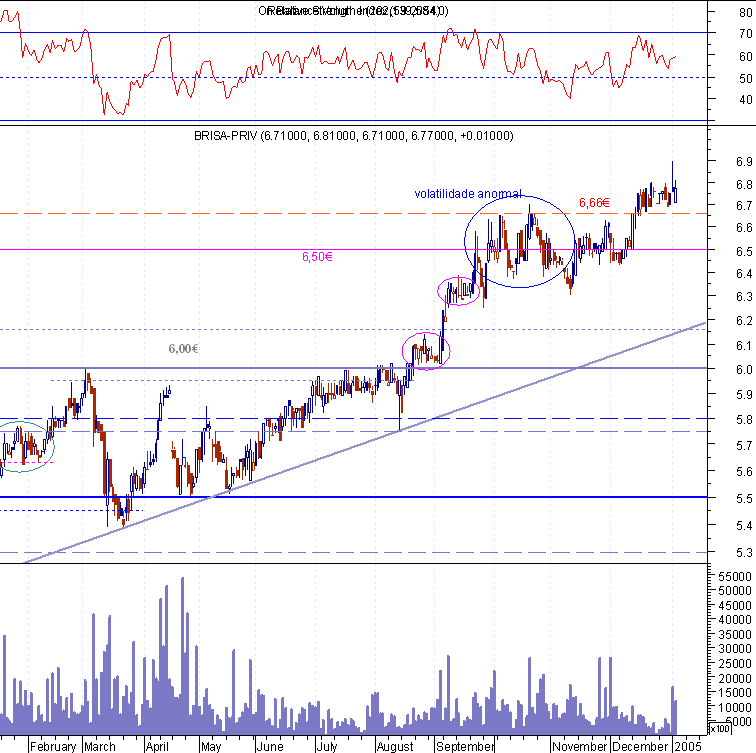Click the 2005 year label
Image resolution: width=756 pixels, height=753 pixels.
[688, 746]
